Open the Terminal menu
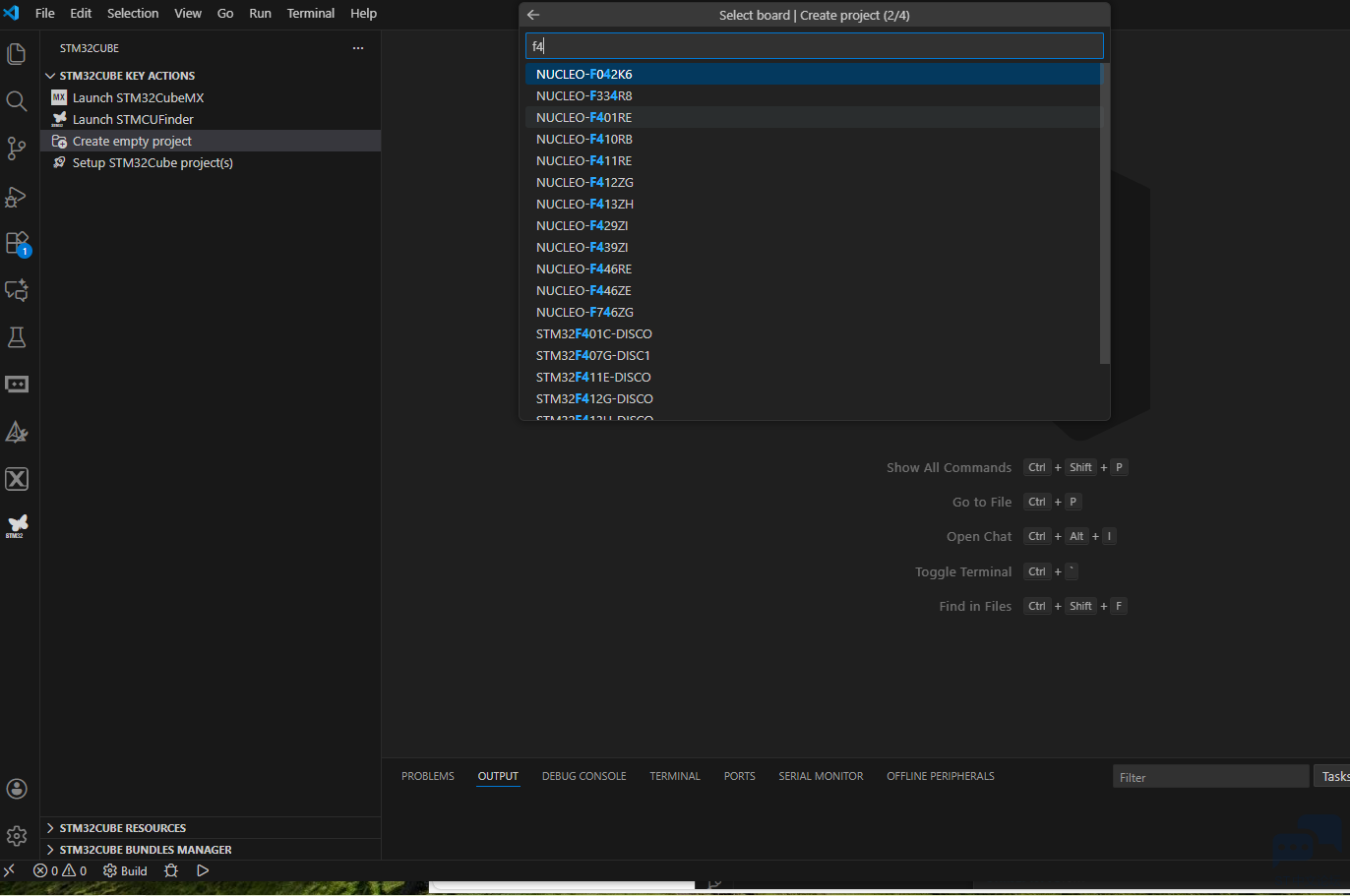The width and height of the screenshot is (1350, 896). pos(310,13)
